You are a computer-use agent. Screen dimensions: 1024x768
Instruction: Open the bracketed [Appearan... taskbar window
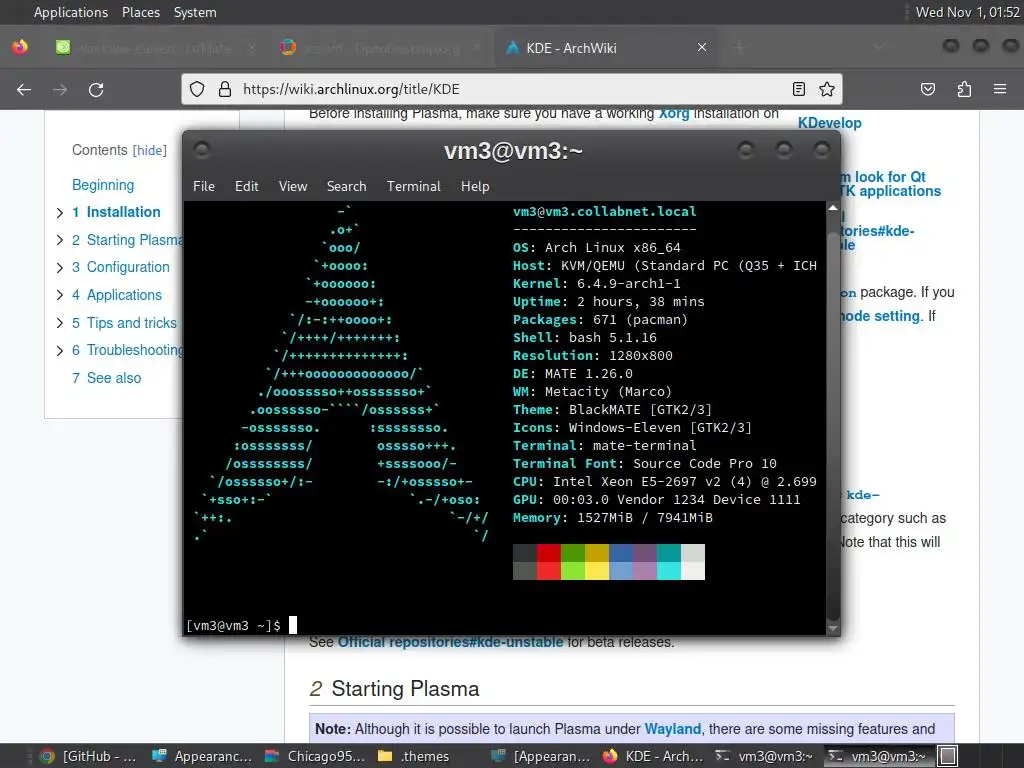point(541,756)
